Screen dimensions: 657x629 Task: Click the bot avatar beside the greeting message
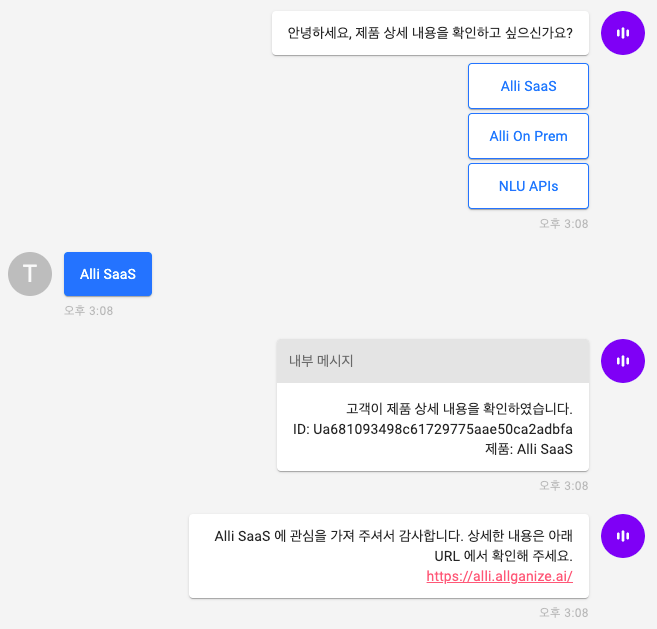coord(623,33)
